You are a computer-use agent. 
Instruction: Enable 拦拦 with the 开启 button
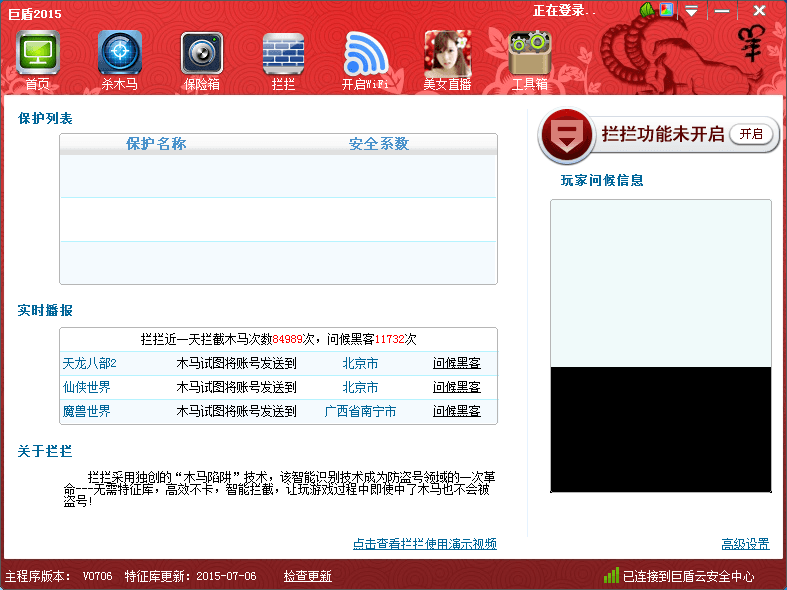coord(751,134)
